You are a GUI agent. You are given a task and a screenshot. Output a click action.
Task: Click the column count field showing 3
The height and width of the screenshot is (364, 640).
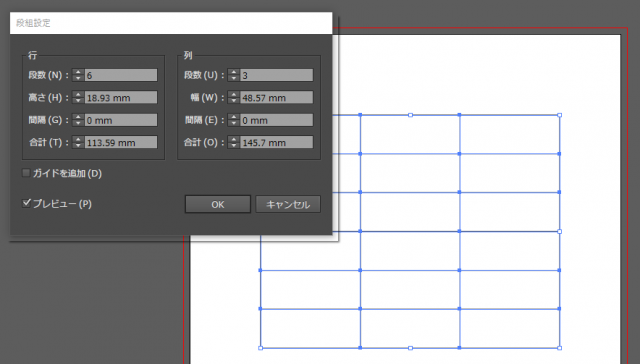pyautogui.click(x=277, y=75)
